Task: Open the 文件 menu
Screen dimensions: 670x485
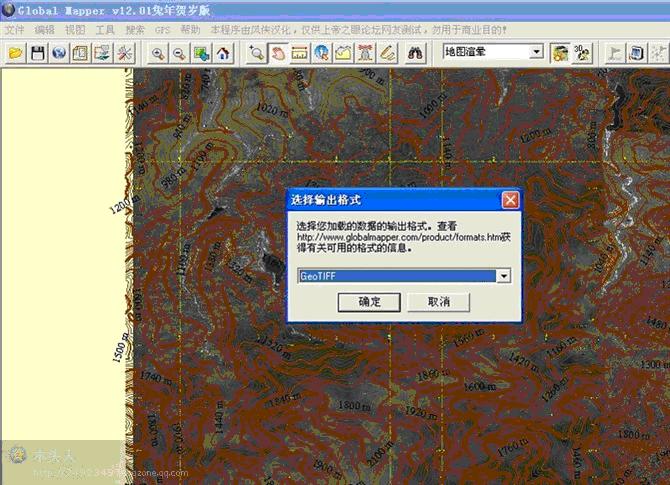Action: pyautogui.click(x=15, y=30)
